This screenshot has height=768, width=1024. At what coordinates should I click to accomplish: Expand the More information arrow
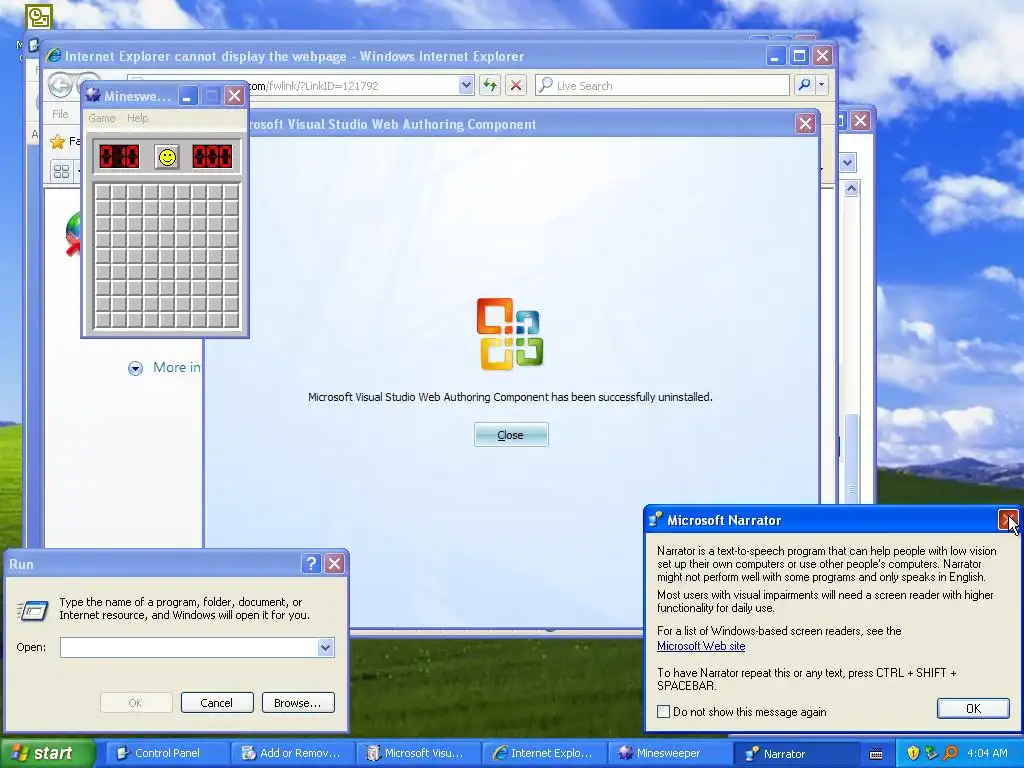[135, 368]
